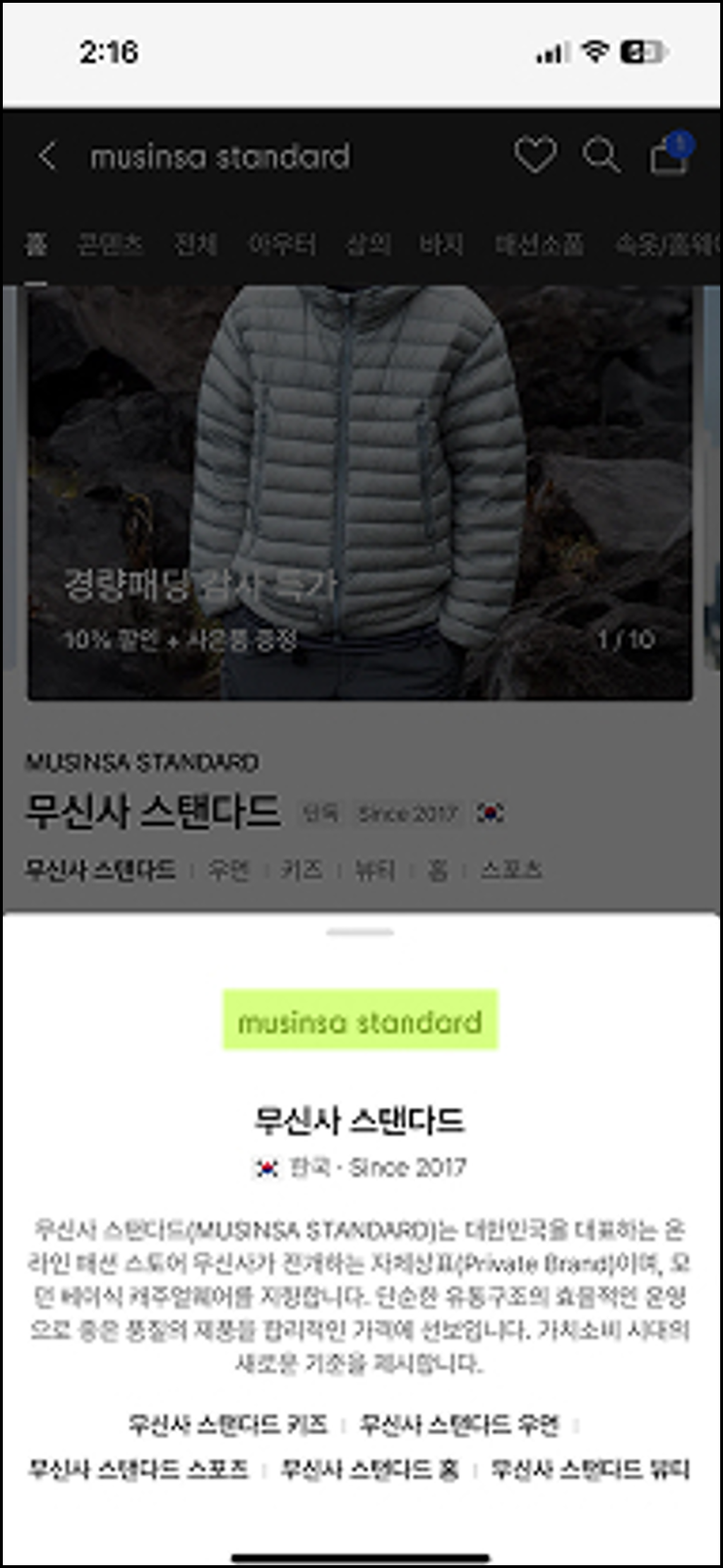723x1568 pixels.
Task: Tap the back arrow icon
Action: click(x=47, y=156)
